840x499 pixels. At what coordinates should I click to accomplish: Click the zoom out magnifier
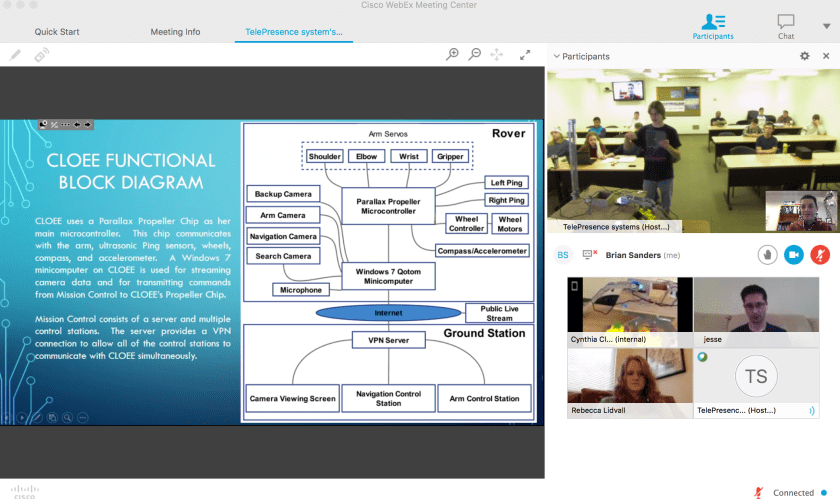tap(475, 55)
